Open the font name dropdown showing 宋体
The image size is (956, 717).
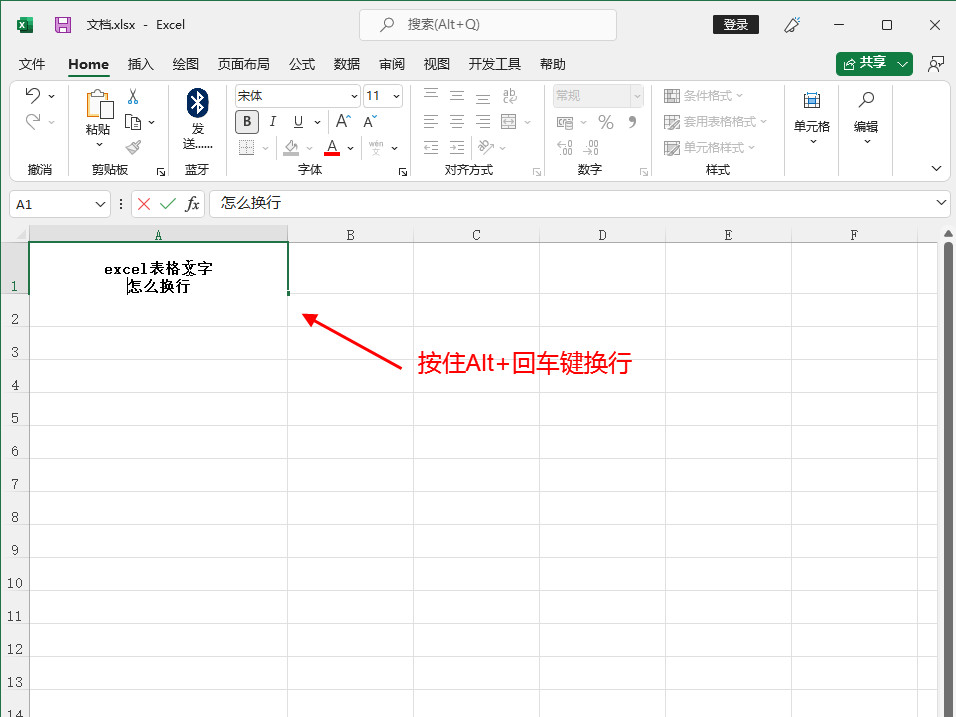click(x=354, y=97)
